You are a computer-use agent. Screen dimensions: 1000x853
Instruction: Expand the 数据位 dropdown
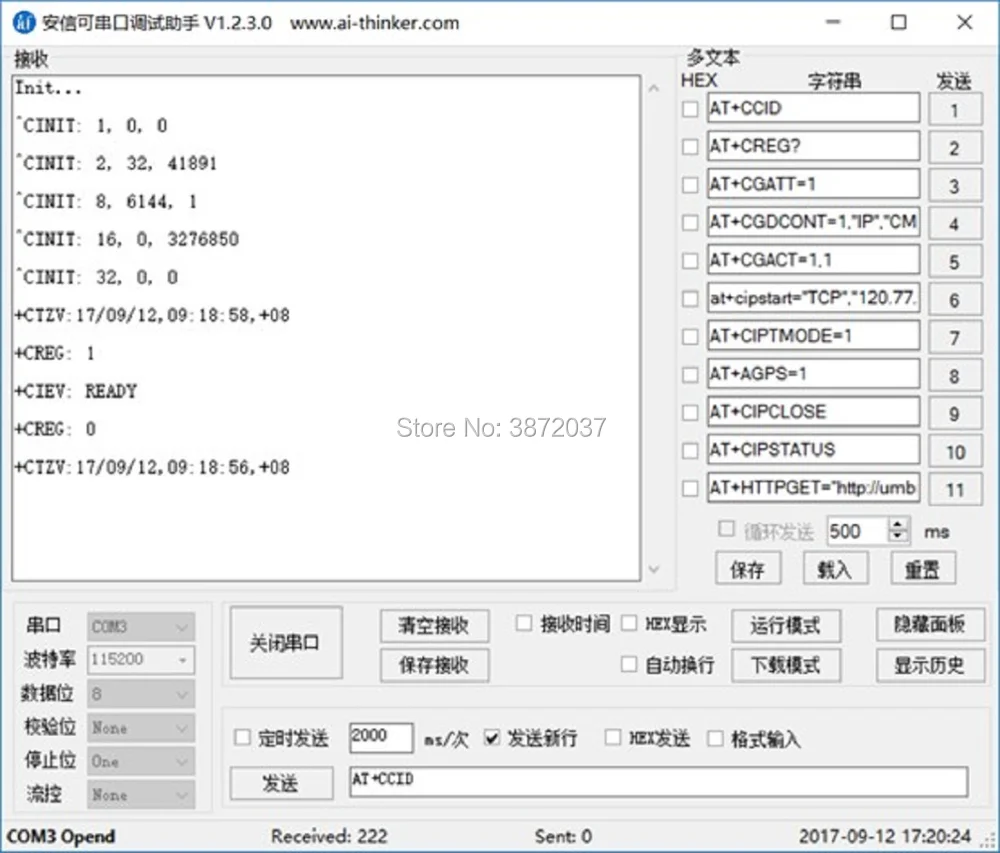pos(141,694)
